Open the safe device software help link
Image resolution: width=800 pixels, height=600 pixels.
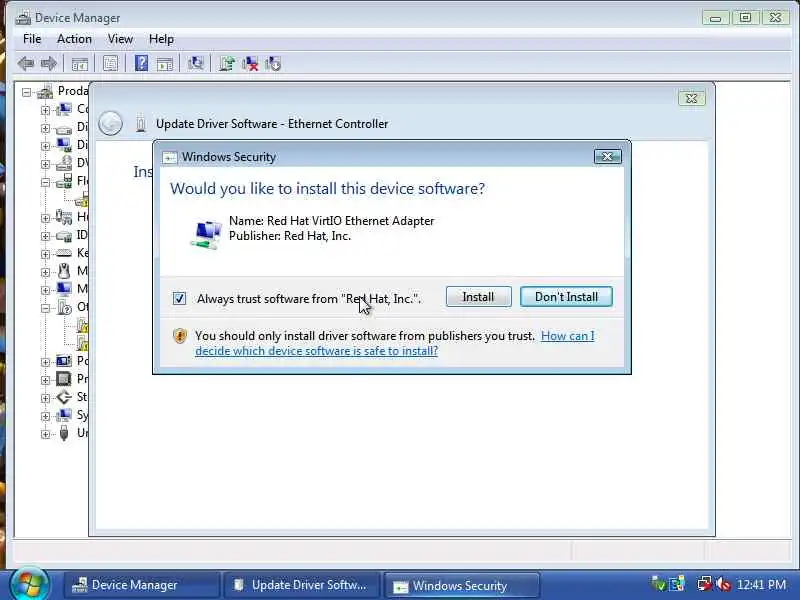394,343
